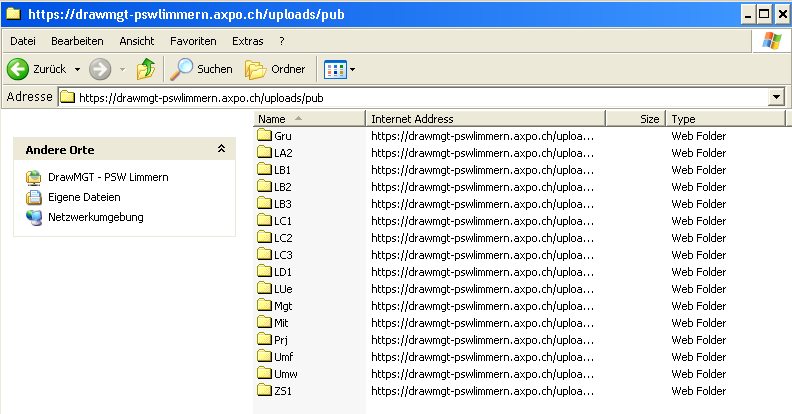Select the LB3 folder icon
This screenshot has width=792, height=414.
[x=264, y=203]
